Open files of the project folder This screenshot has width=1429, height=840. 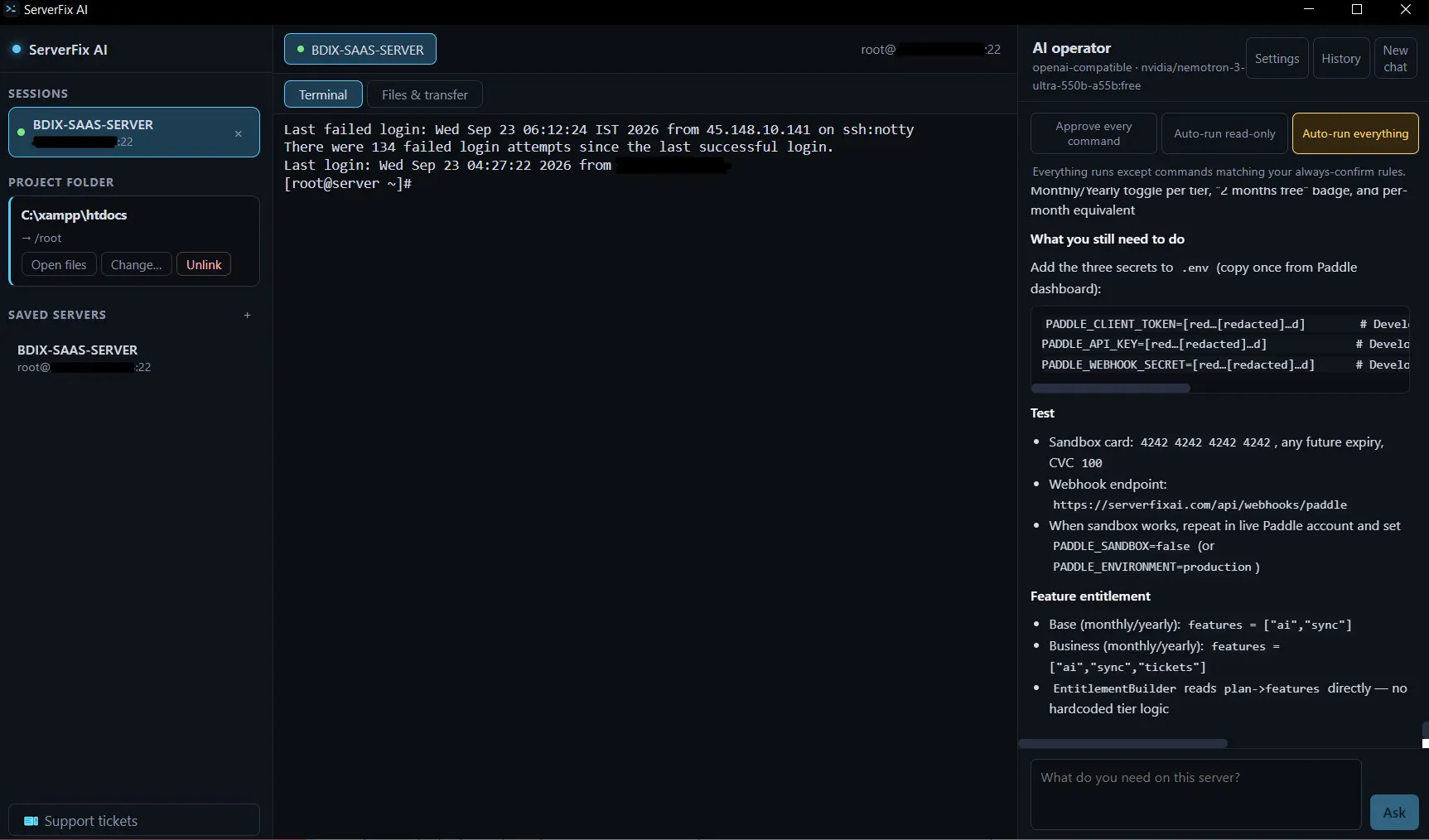pyautogui.click(x=59, y=264)
